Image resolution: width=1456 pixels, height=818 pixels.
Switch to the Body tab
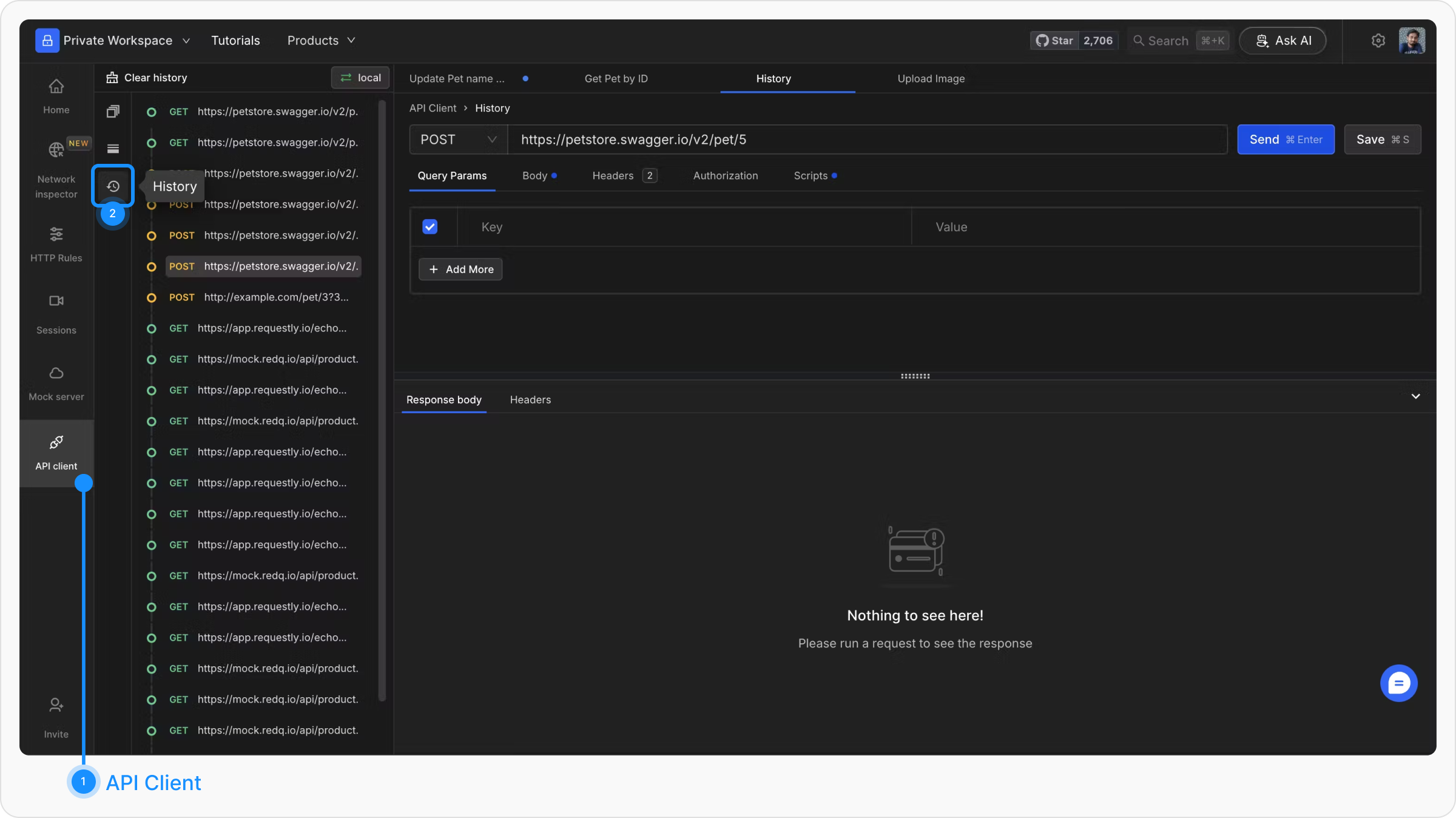point(535,176)
